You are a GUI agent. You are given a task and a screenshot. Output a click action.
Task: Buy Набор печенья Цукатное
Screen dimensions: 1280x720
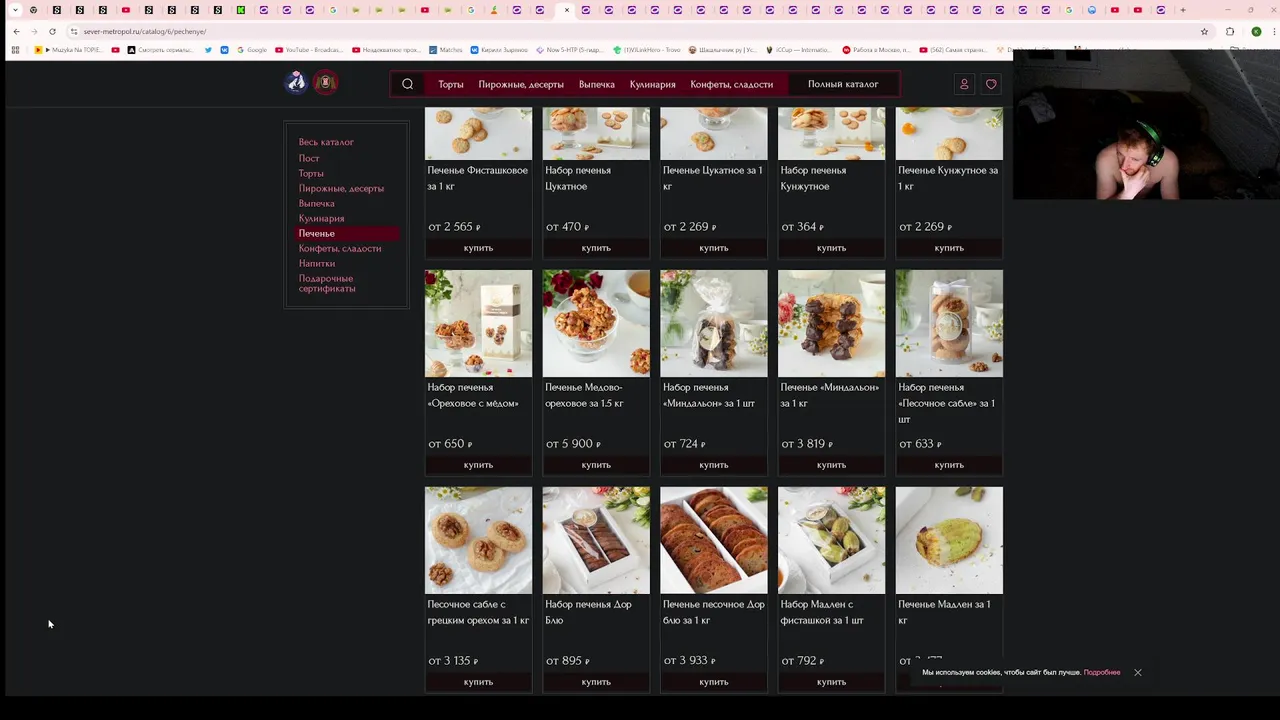pos(596,248)
